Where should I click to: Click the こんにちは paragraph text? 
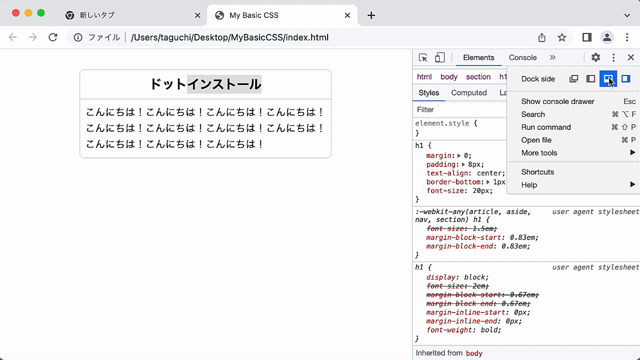point(205,128)
